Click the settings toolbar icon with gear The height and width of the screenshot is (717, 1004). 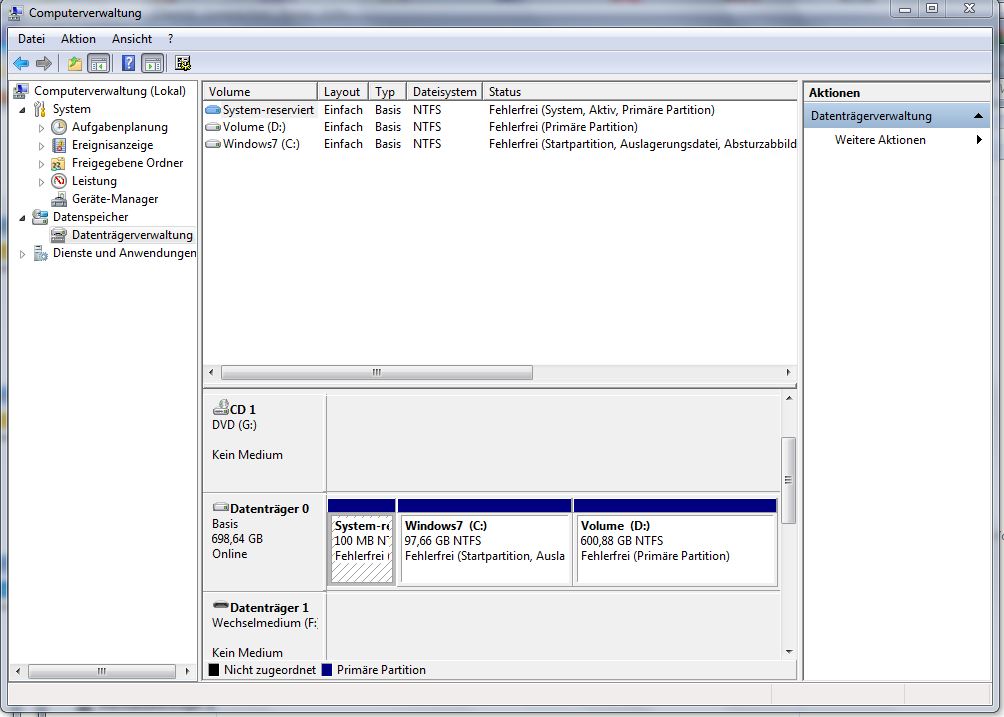coord(183,63)
